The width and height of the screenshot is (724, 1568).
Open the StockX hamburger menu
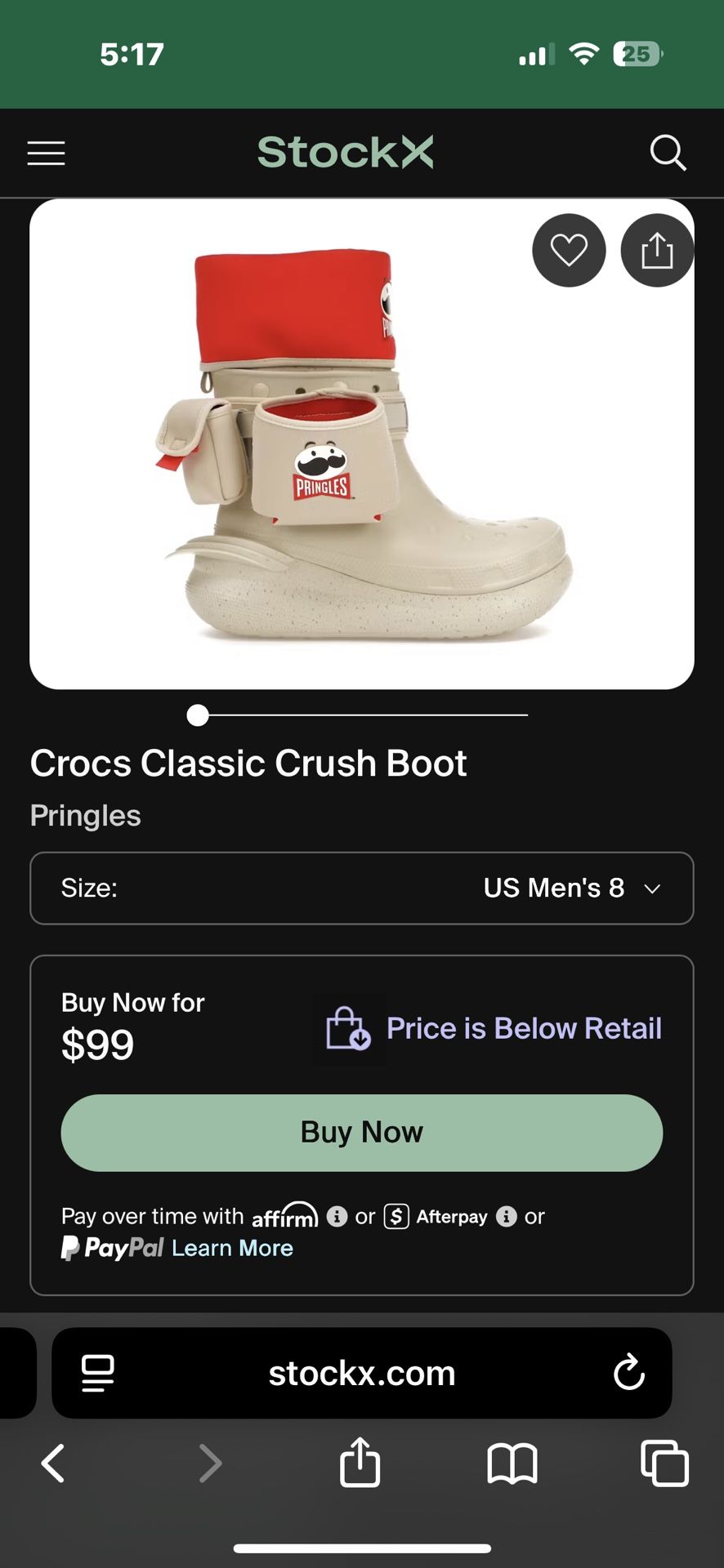pos(46,153)
